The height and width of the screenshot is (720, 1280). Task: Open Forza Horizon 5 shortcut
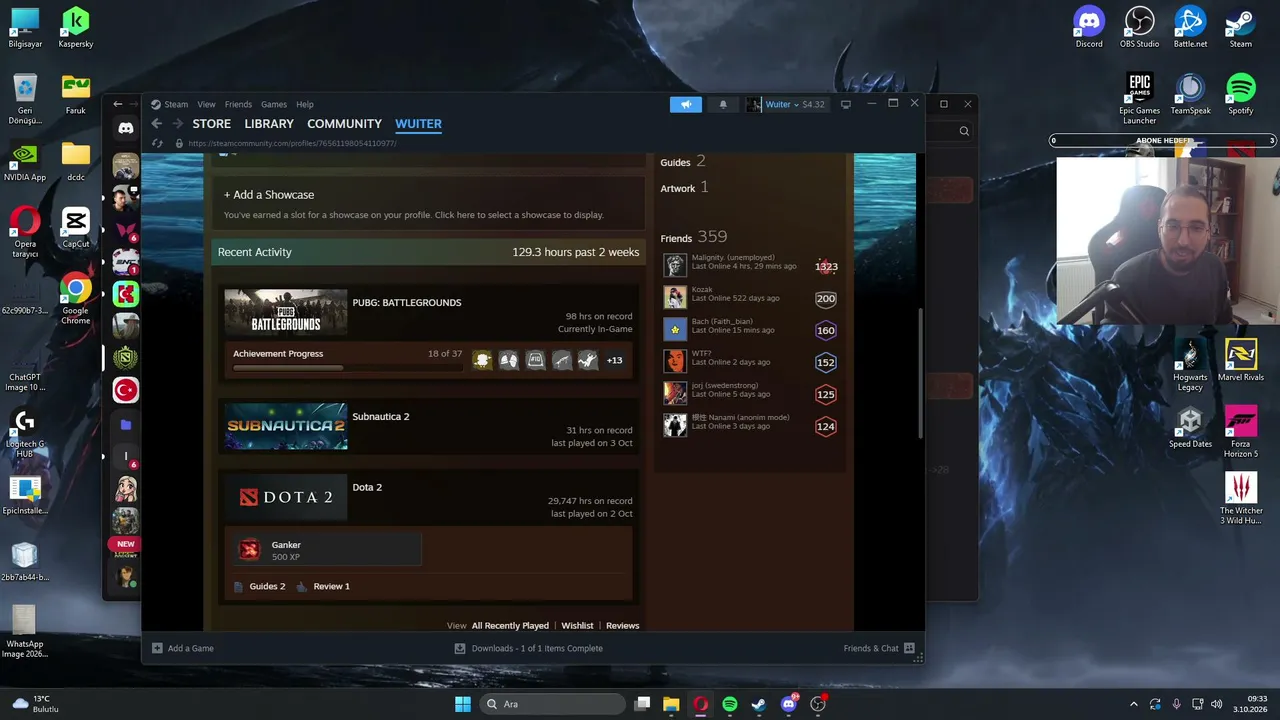tap(1241, 432)
